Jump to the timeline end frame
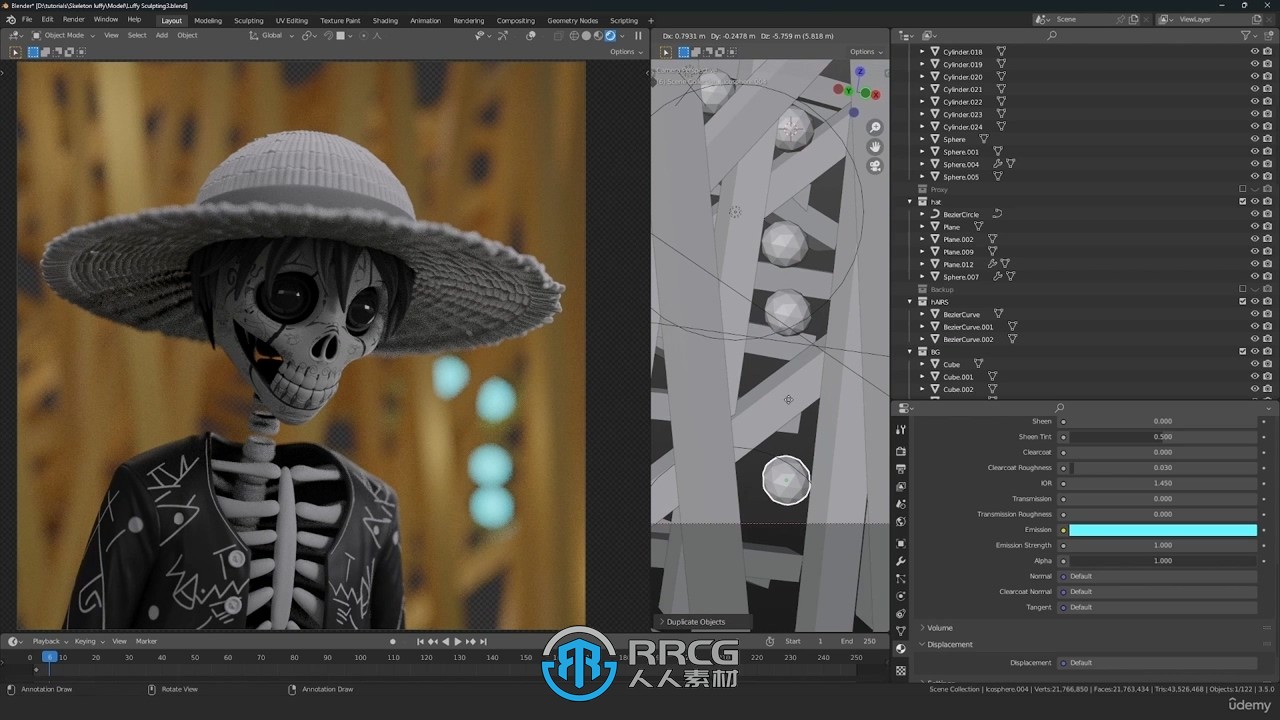1280x720 pixels. coord(484,641)
